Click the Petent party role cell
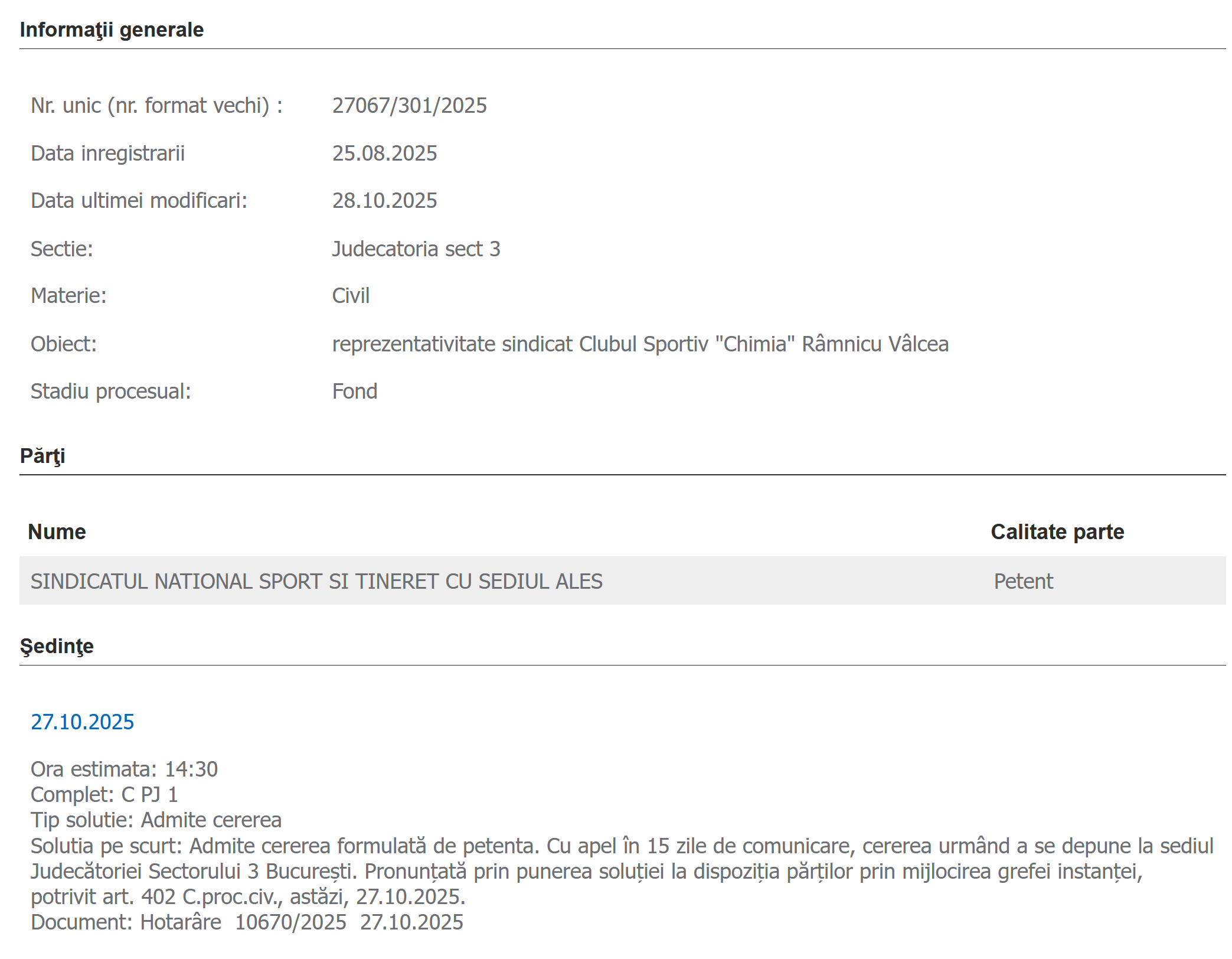This screenshot has height=959, width=1232. point(1023,582)
